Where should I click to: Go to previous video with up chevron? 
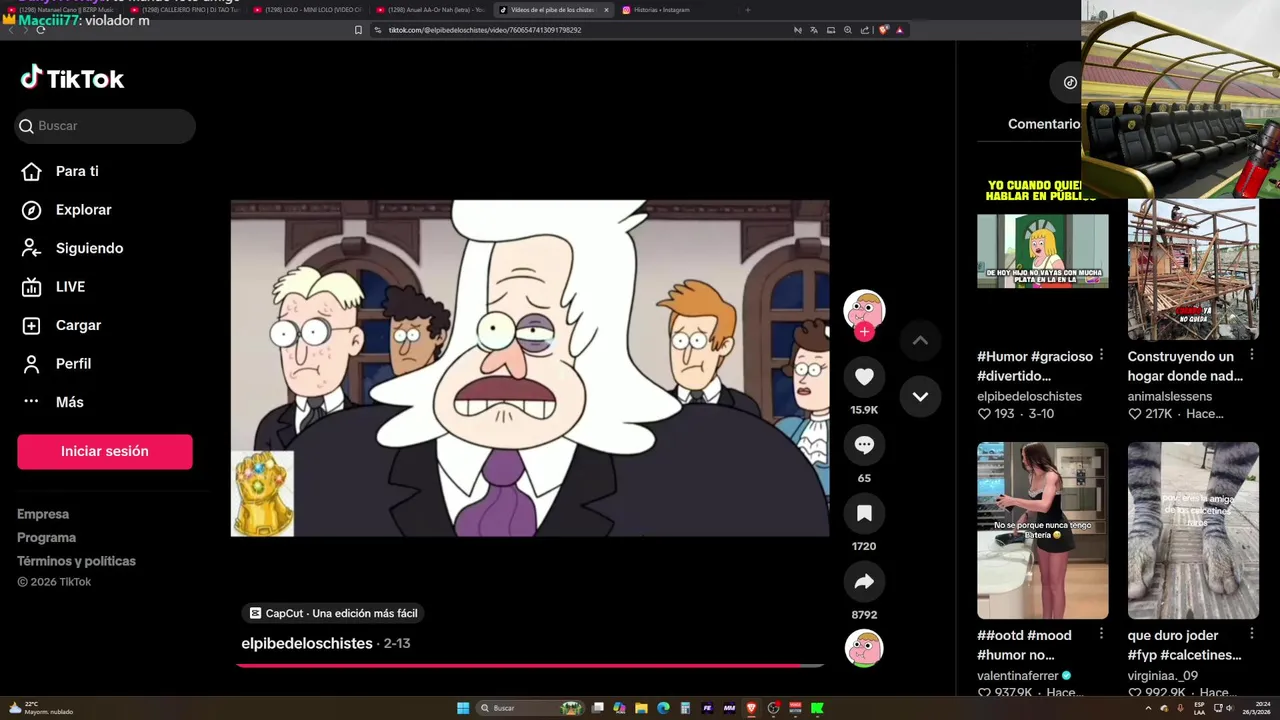(920, 341)
